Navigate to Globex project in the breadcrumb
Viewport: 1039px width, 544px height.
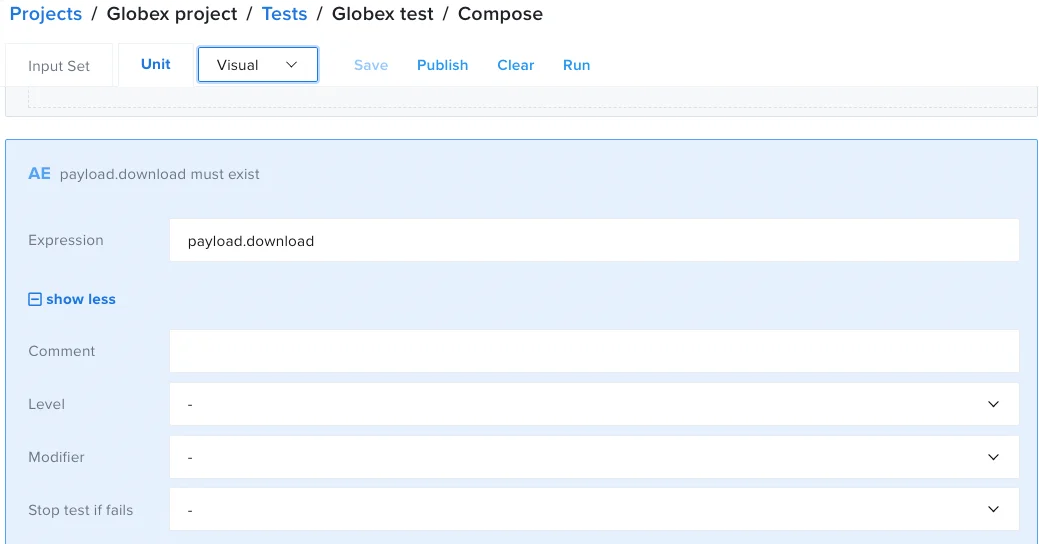(172, 14)
